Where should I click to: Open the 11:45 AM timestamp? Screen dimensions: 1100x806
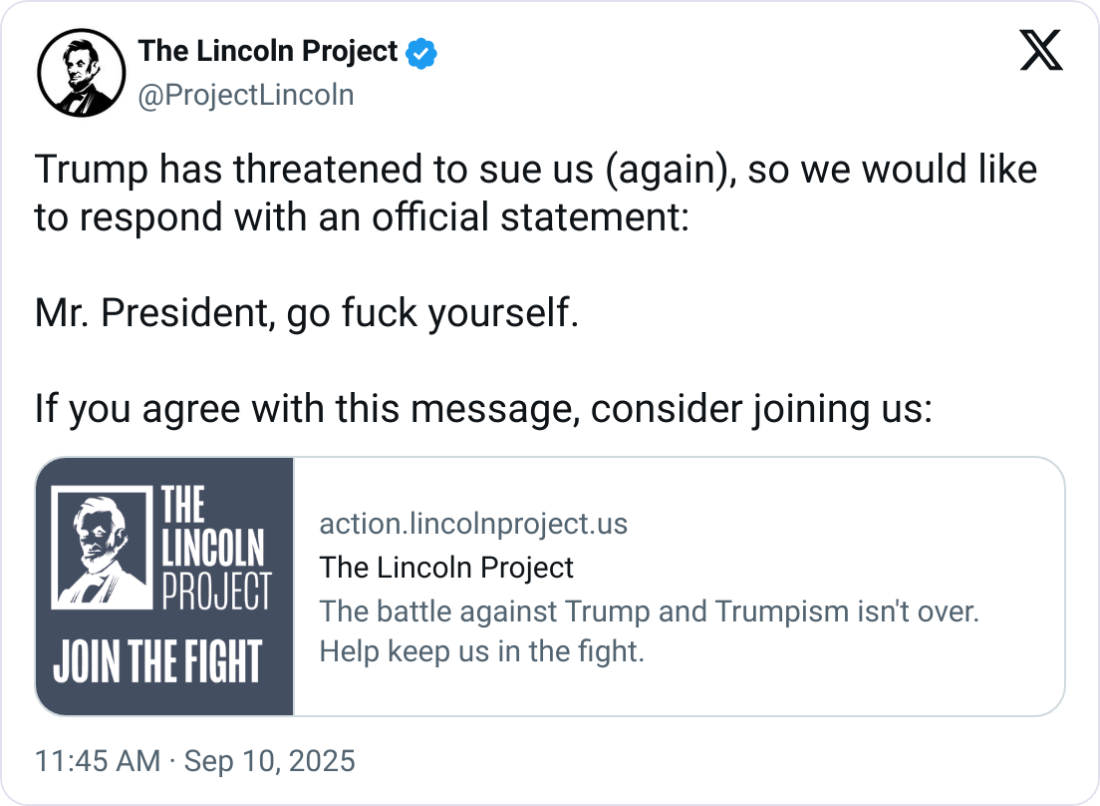(x=98, y=761)
